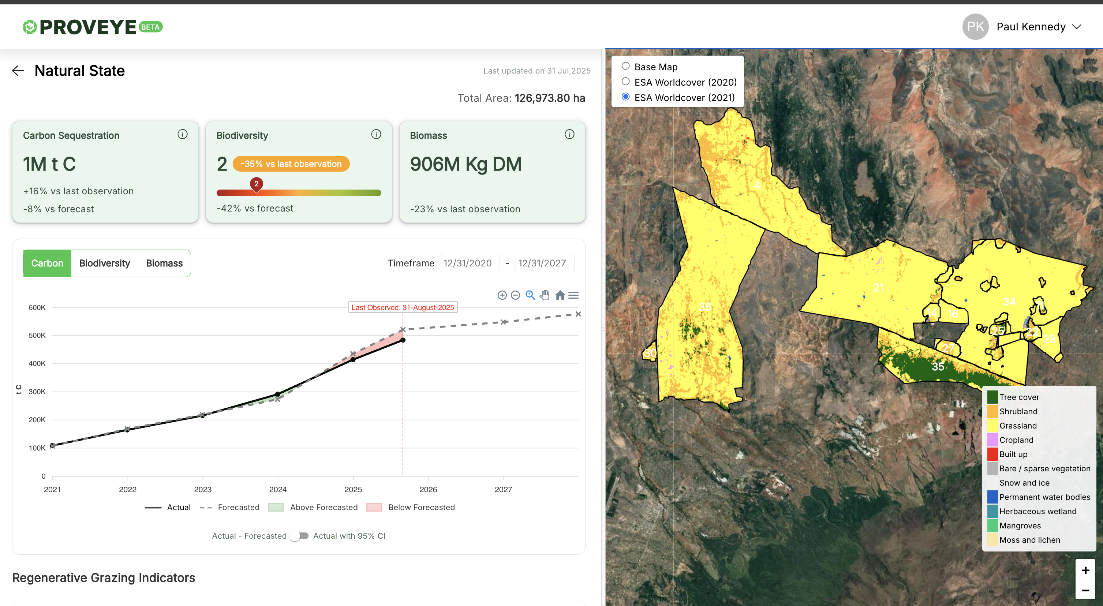1103x606 pixels.
Task: Zoom in the map with plus button
Action: [1085, 570]
